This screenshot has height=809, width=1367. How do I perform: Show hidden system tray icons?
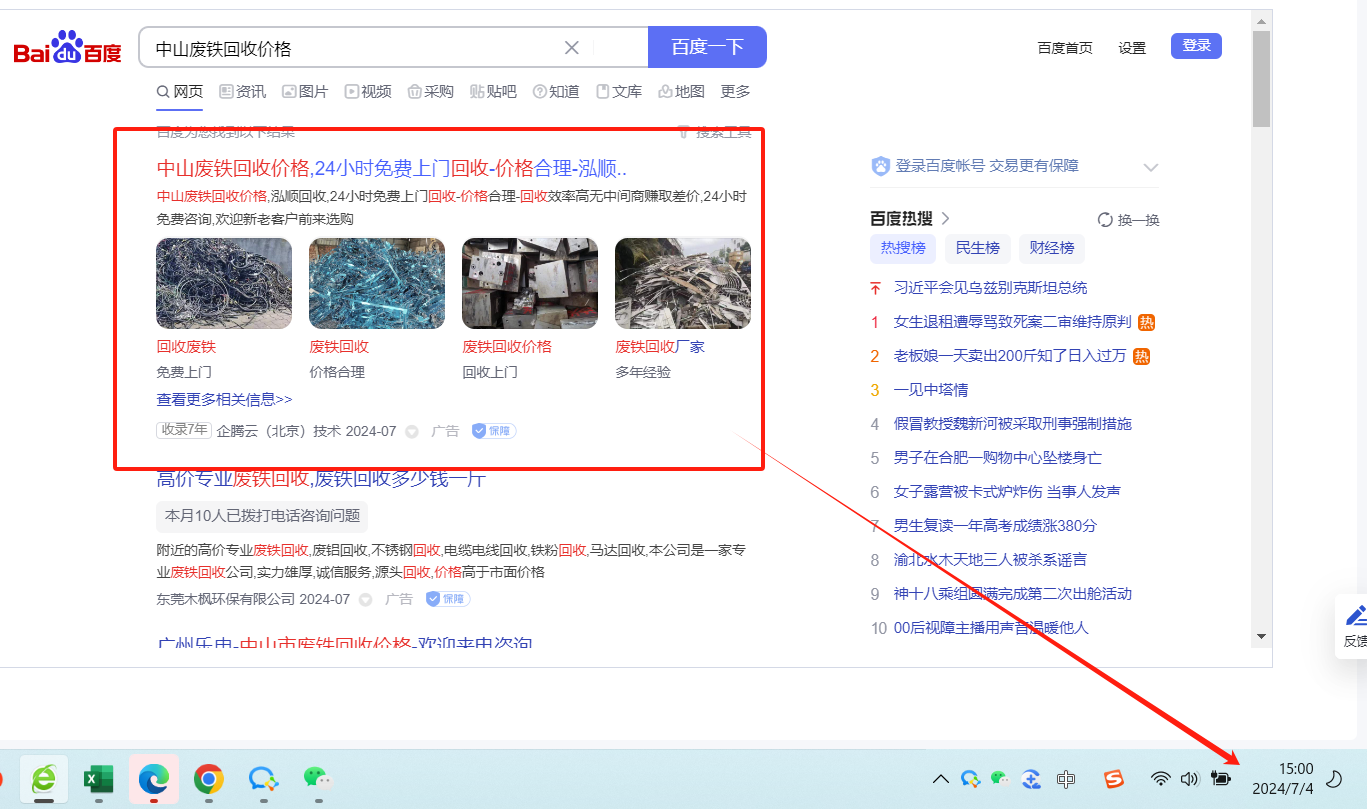[940, 779]
